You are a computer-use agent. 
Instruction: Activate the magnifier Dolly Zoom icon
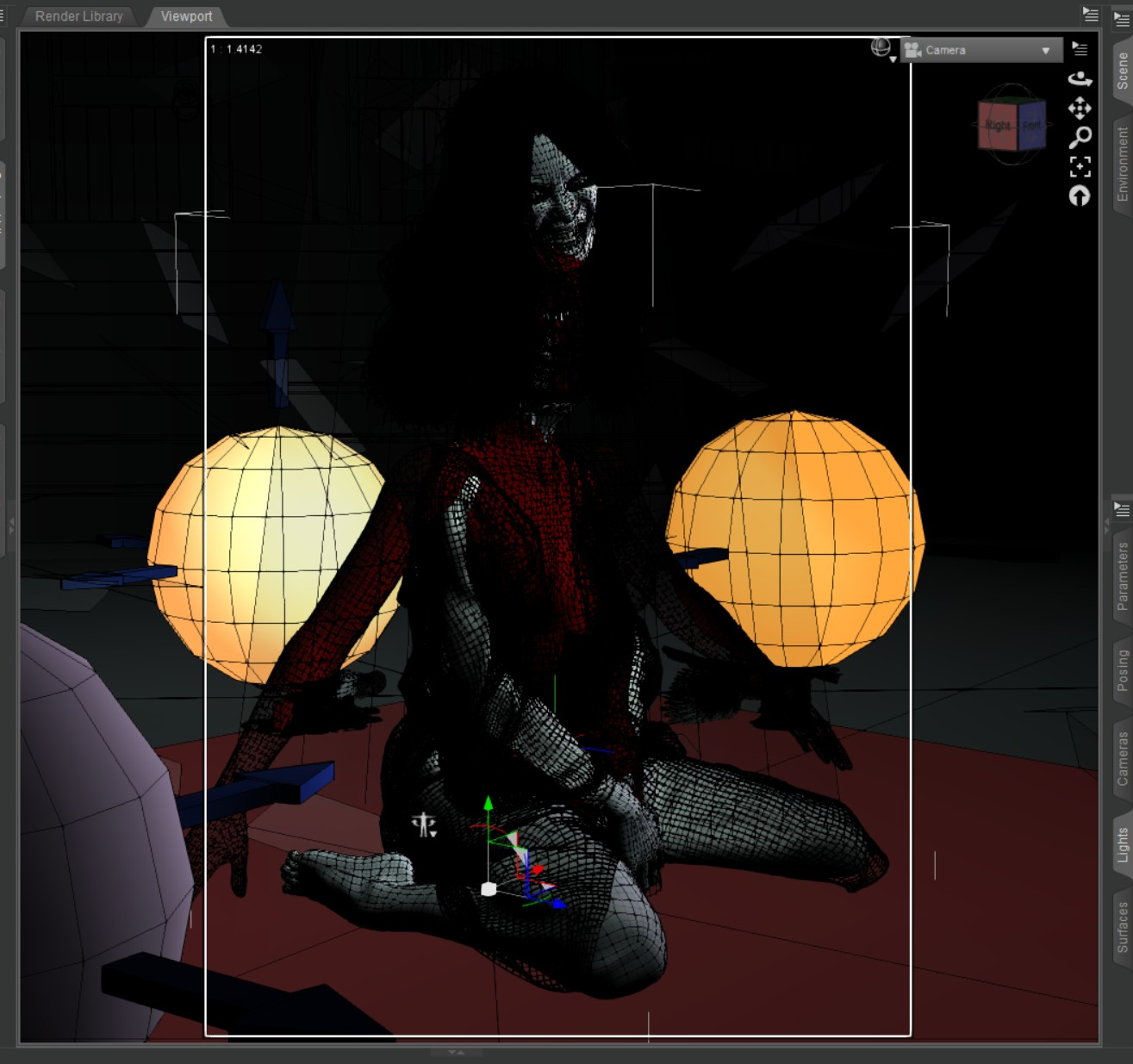[1080, 137]
